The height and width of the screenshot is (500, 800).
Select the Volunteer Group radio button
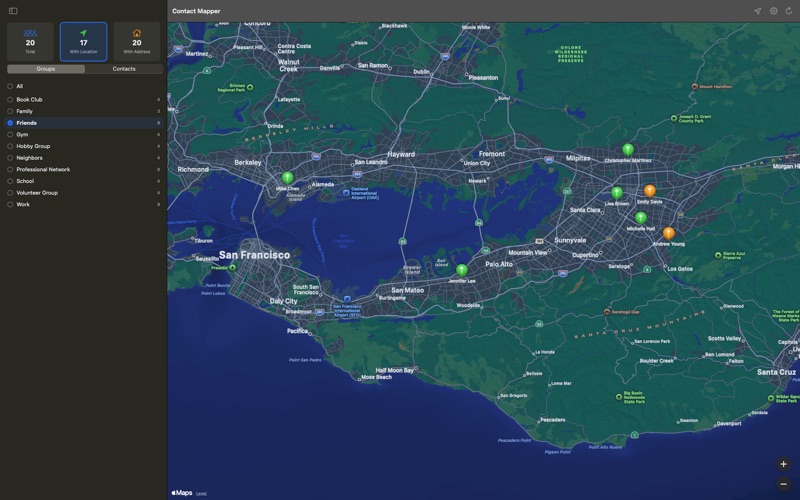click(x=10, y=193)
